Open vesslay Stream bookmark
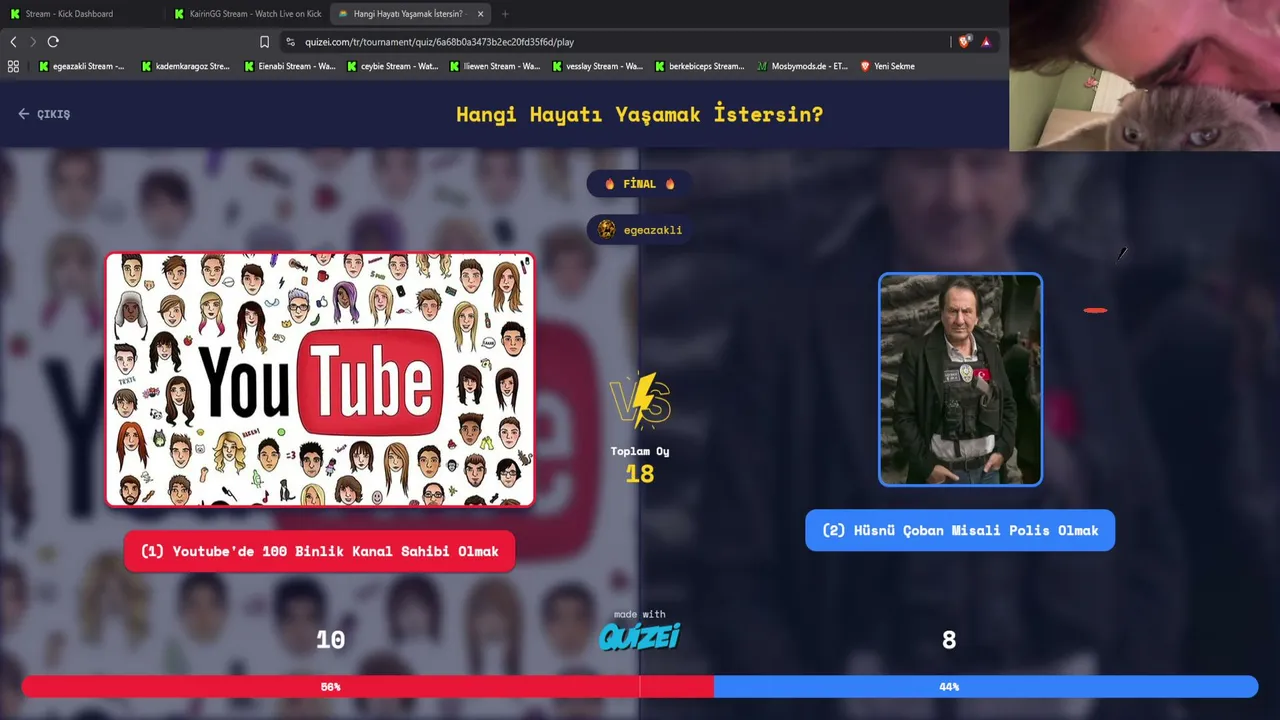The width and height of the screenshot is (1280, 720). point(598,66)
